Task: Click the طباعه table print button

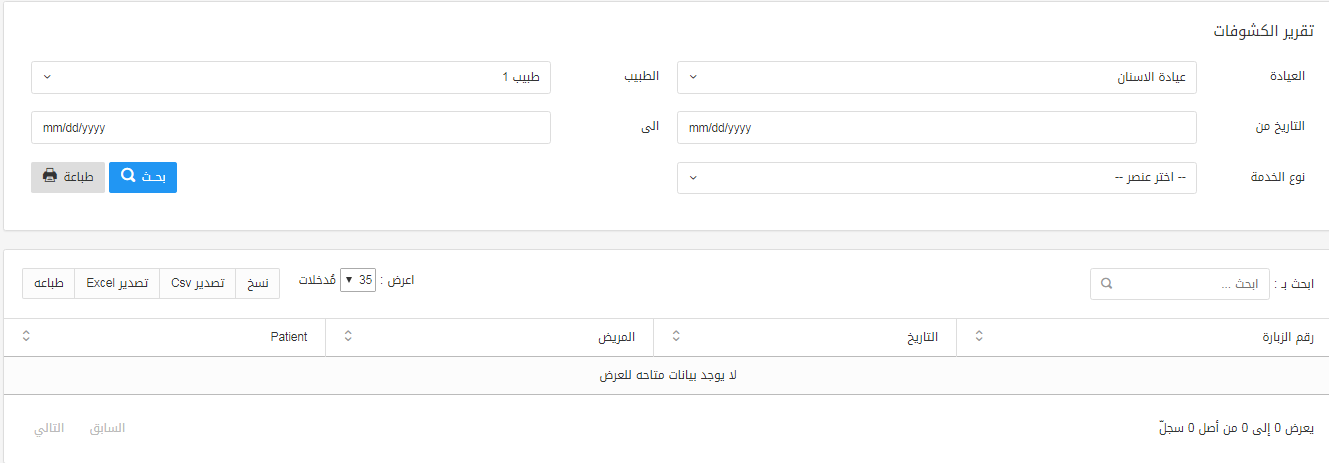Action: tap(49, 283)
